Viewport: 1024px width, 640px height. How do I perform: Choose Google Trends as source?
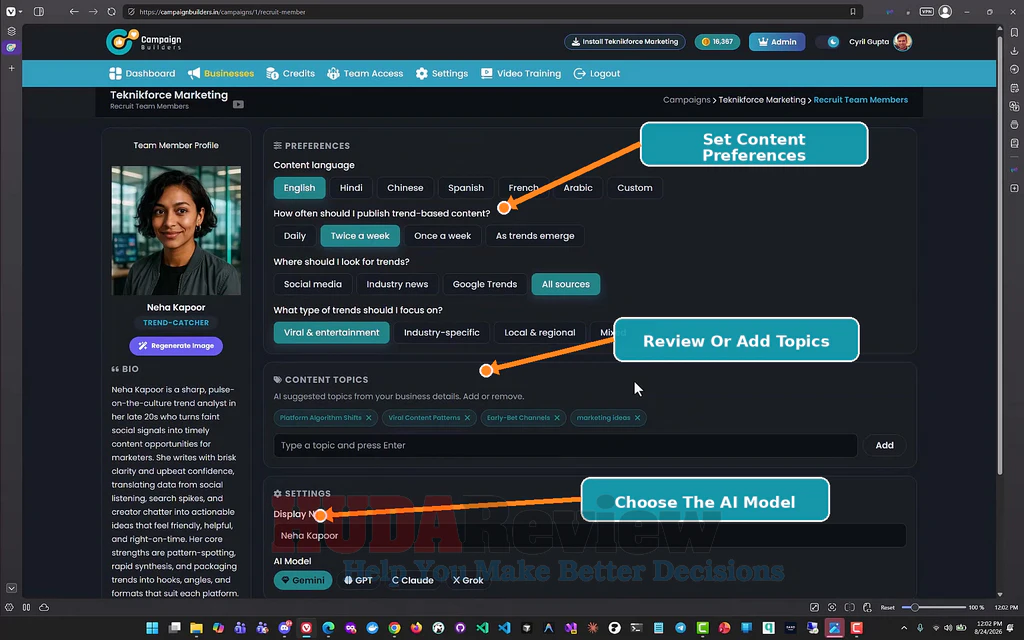coord(485,285)
